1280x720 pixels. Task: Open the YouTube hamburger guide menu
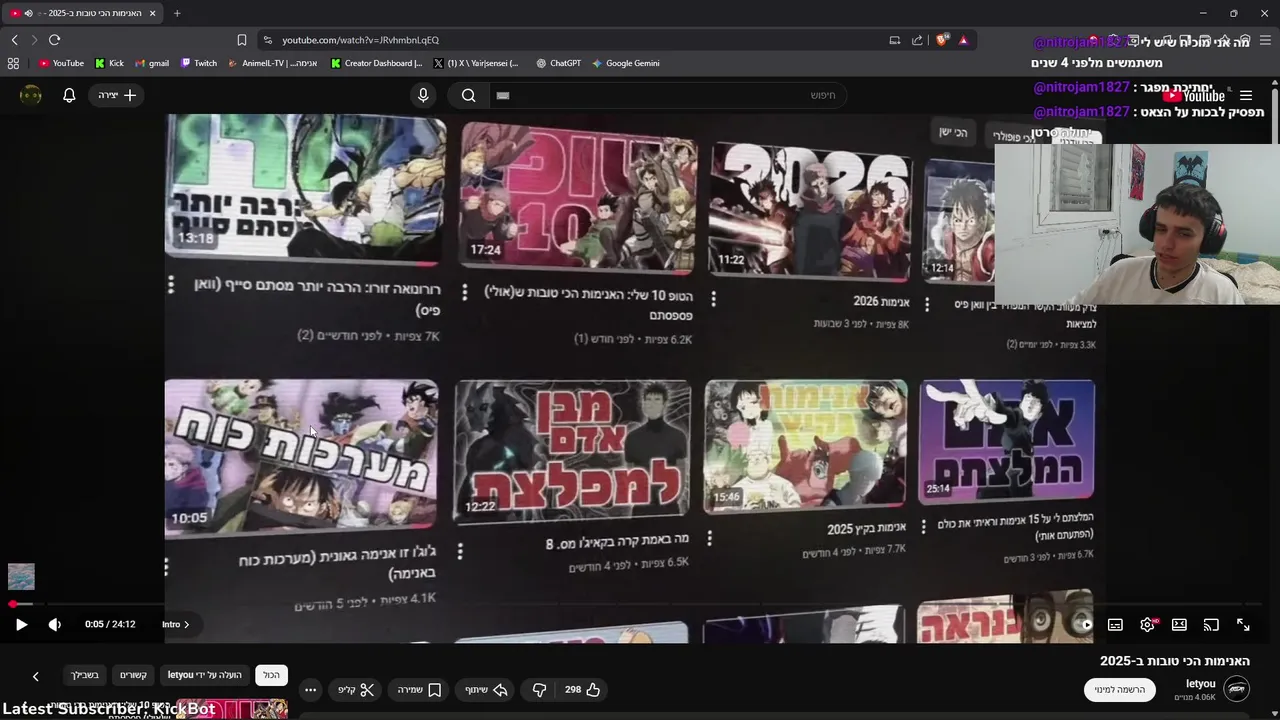coord(1246,96)
